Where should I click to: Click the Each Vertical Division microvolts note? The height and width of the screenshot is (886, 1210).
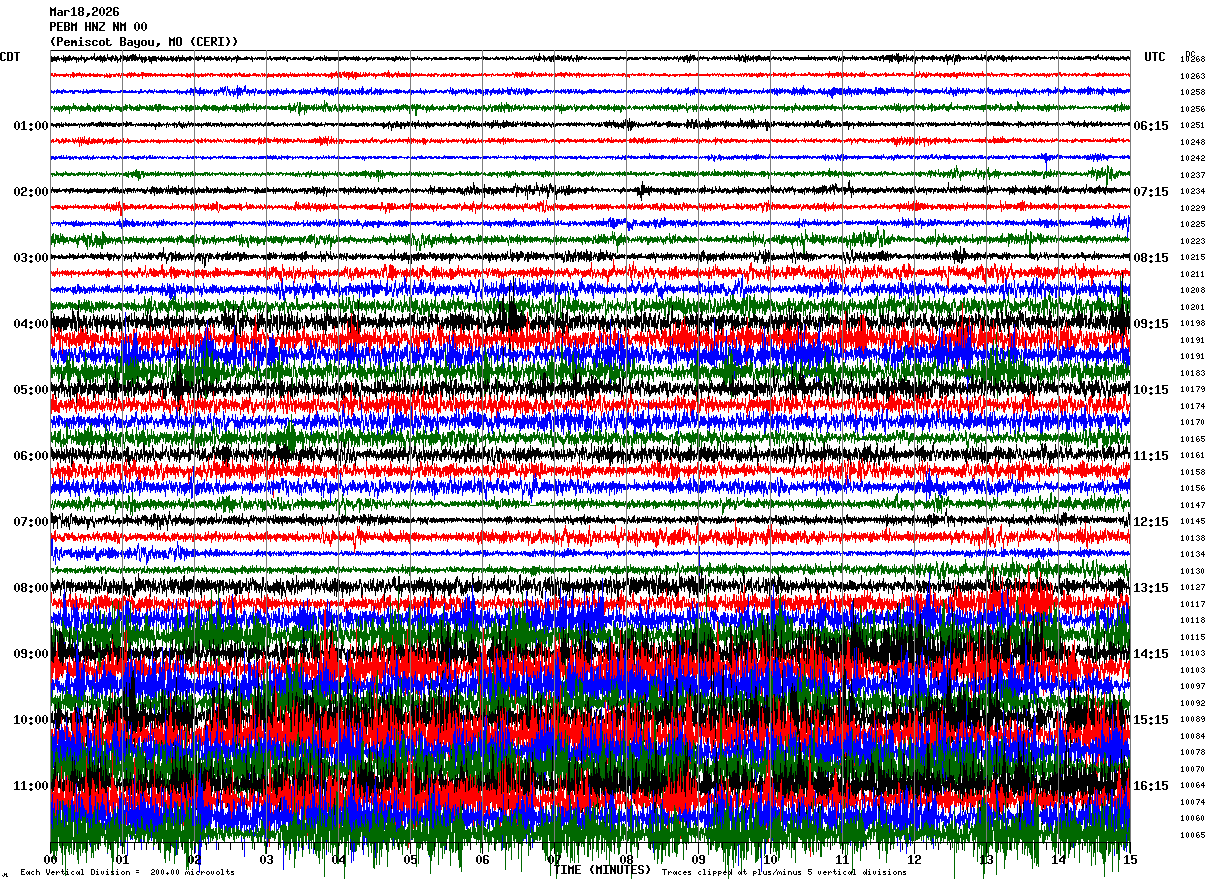pos(128,872)
